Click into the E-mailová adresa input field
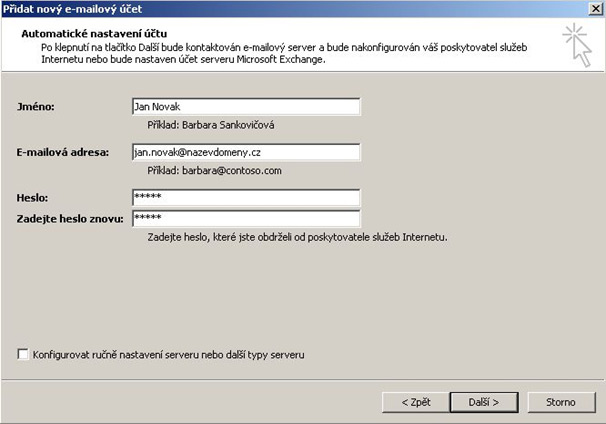 point(245,152)
